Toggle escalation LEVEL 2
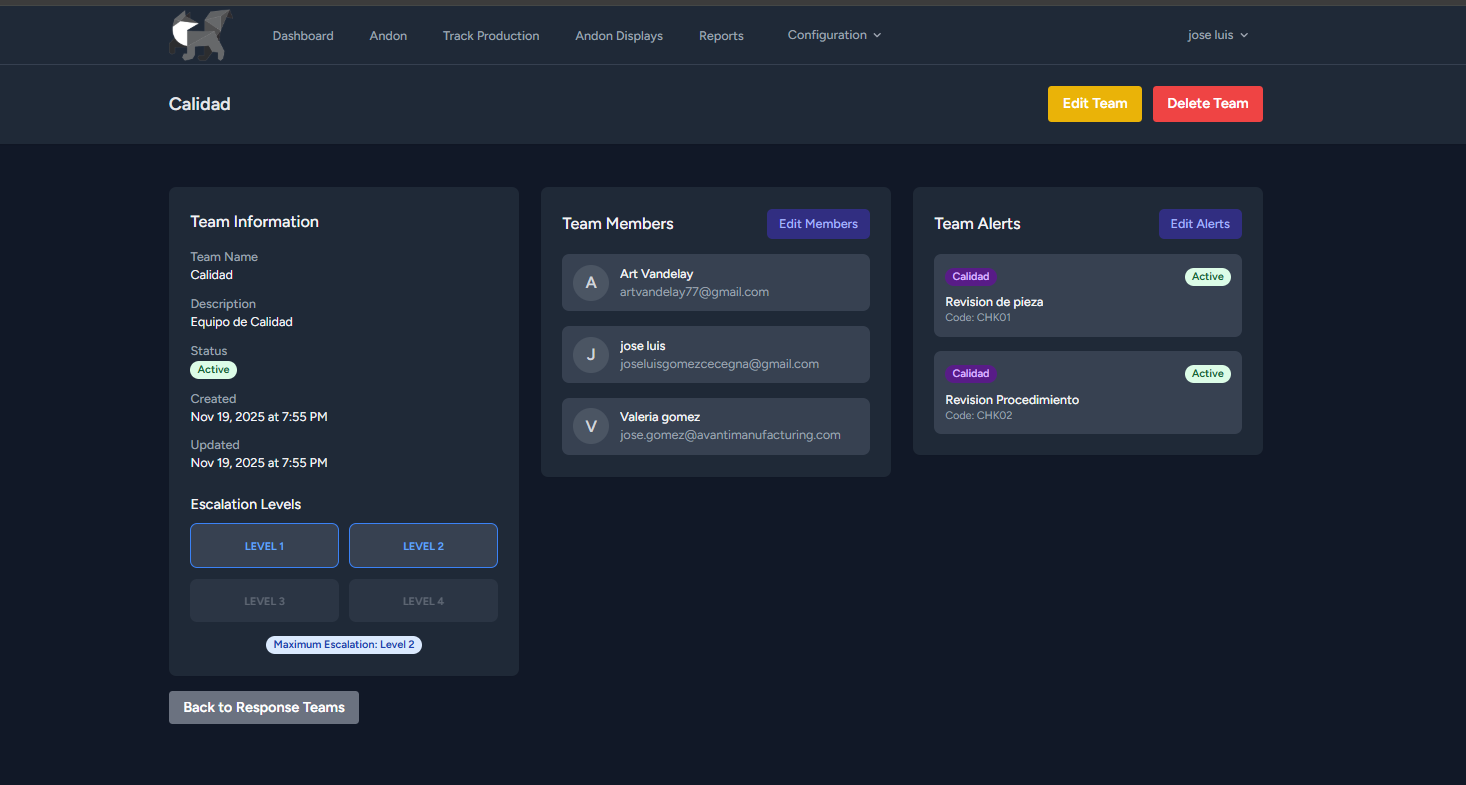This screenshot has width=1466, height=785. pyautogui.click(x=423, y=546)
